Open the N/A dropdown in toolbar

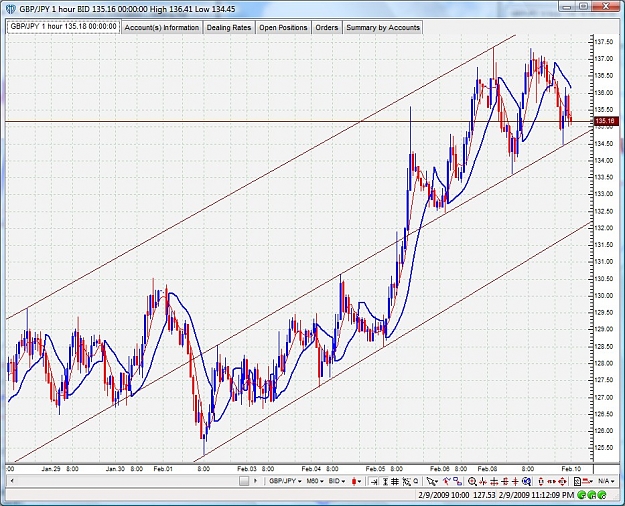(606, 481)
